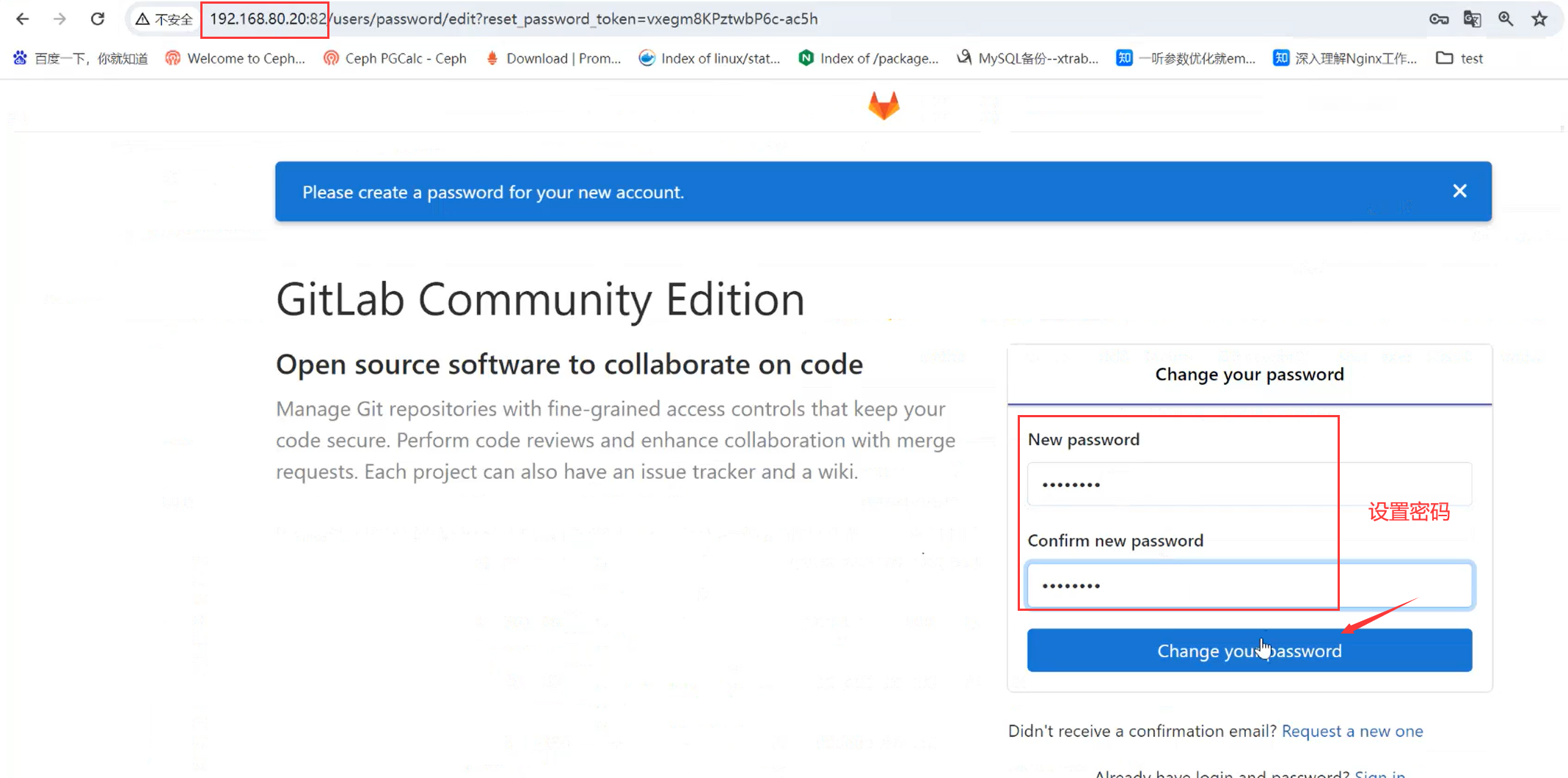Focus the Confirm new password field

coord(1250,585)
